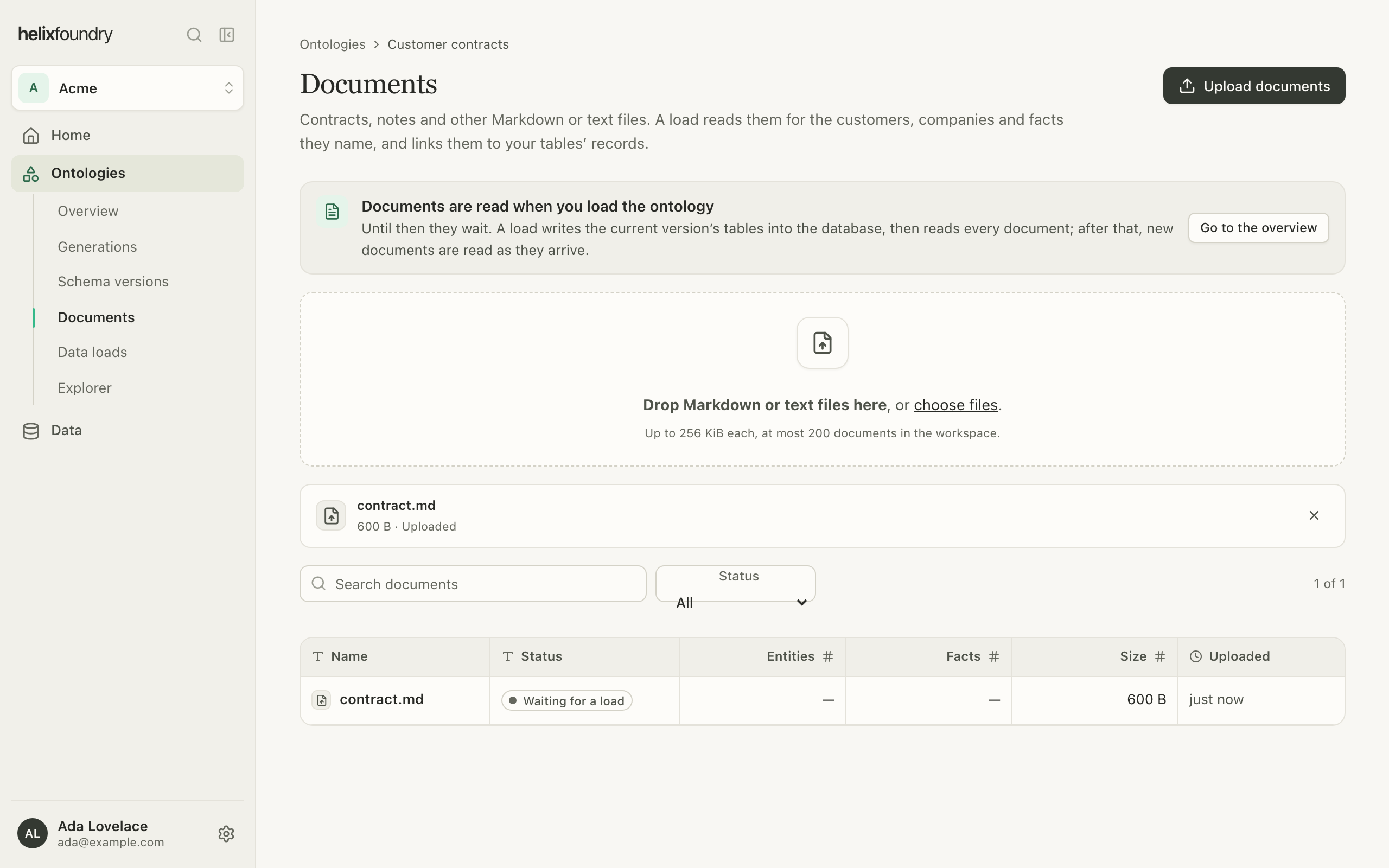
Task: Click the helixfoundry logo
Action: click(x=66, y=34)
